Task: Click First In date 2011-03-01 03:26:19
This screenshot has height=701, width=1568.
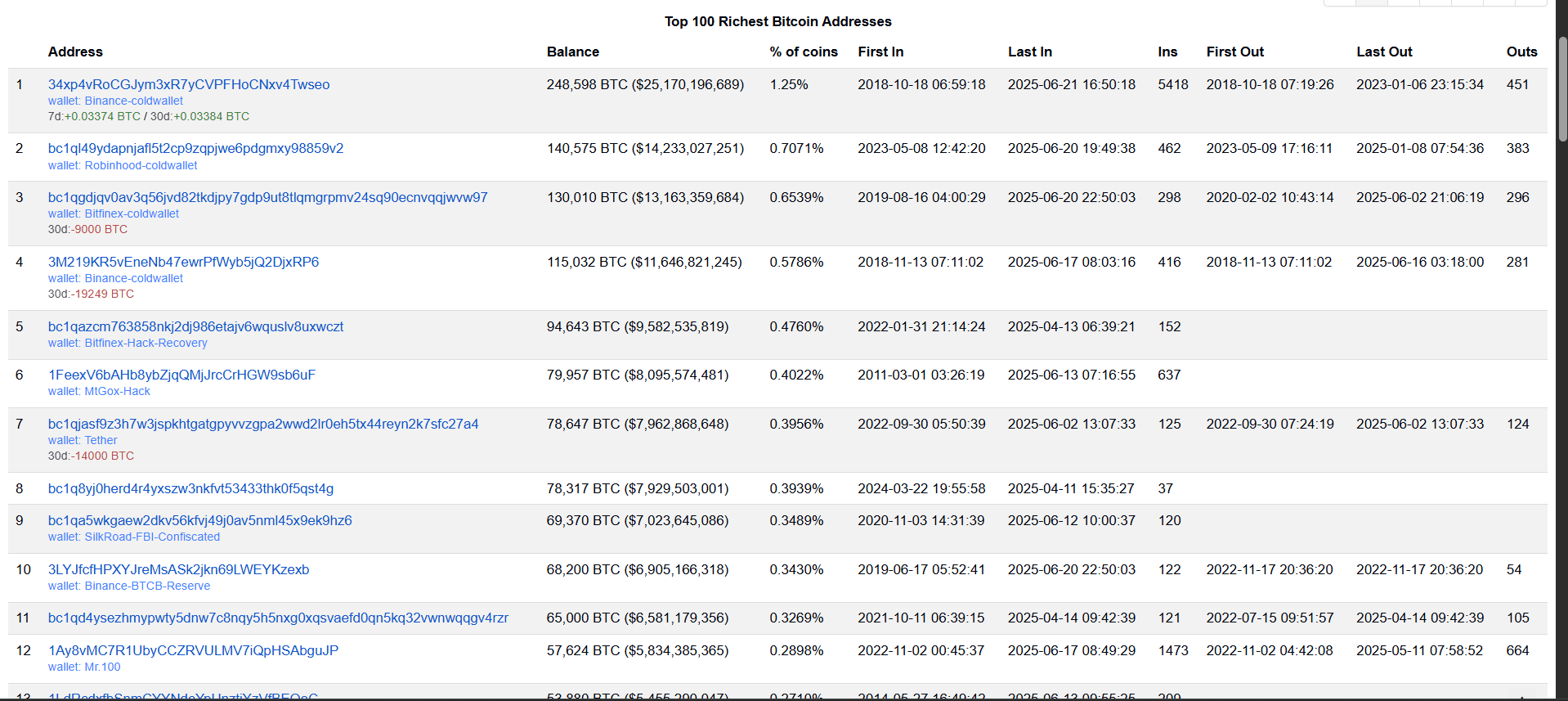Action: [x=921, y=375]
